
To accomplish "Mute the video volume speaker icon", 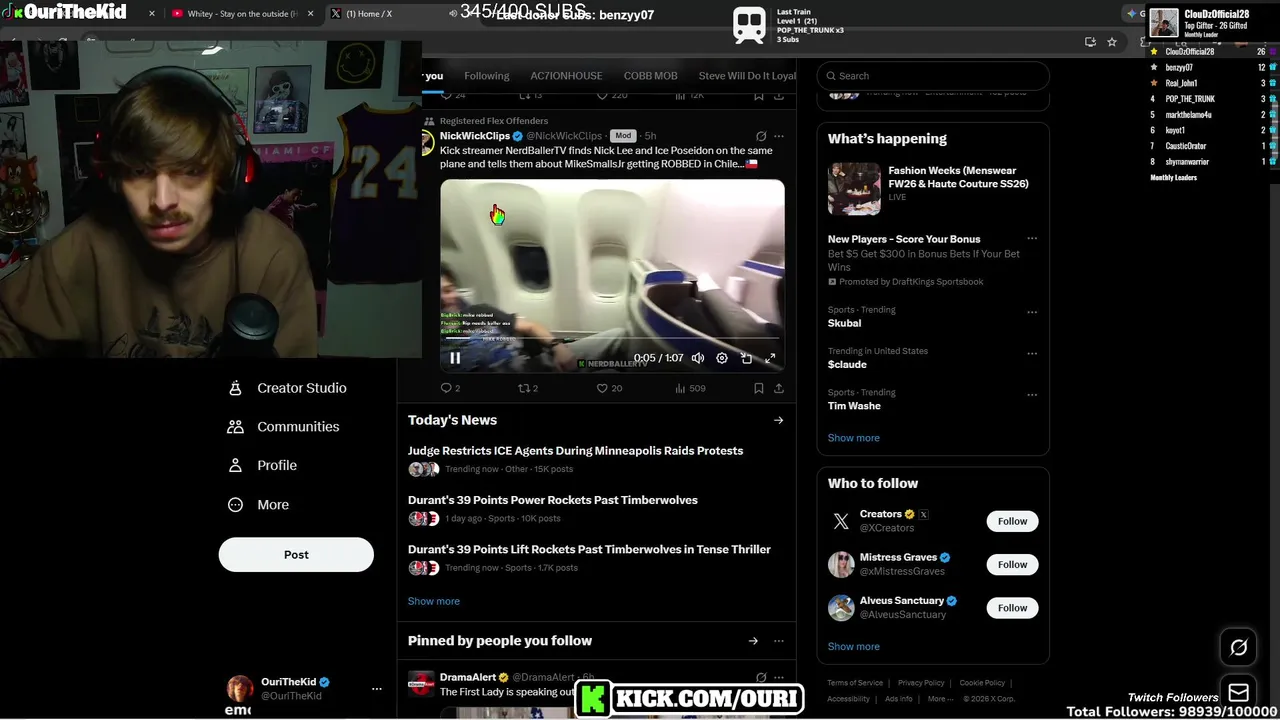I will point(698,358).
